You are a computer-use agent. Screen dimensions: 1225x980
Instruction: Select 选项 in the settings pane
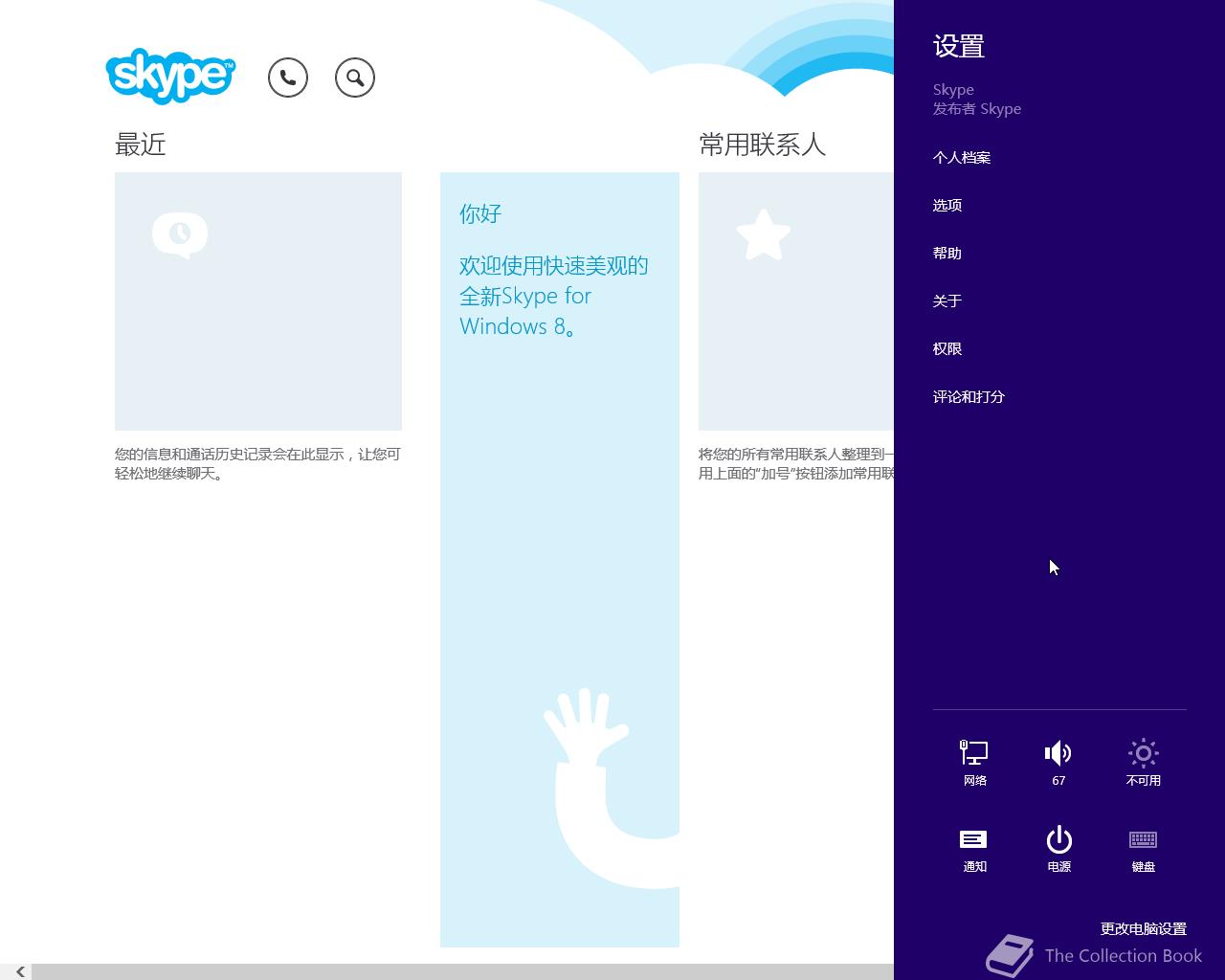point(947,206)
